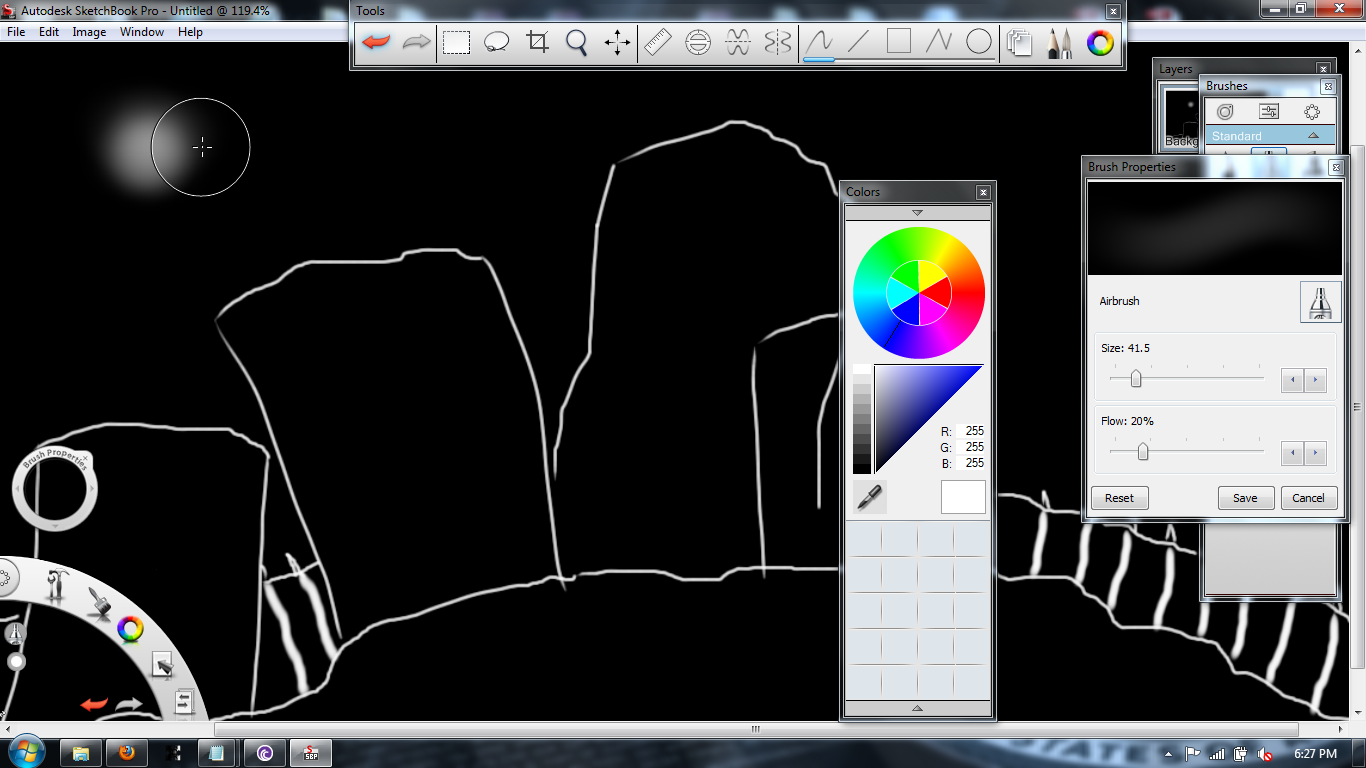Image resolution: width=1366 pixels, height=768 pixels.
Task: Click Reset in Brush Properties
Action: click(x=1119, y=498)
